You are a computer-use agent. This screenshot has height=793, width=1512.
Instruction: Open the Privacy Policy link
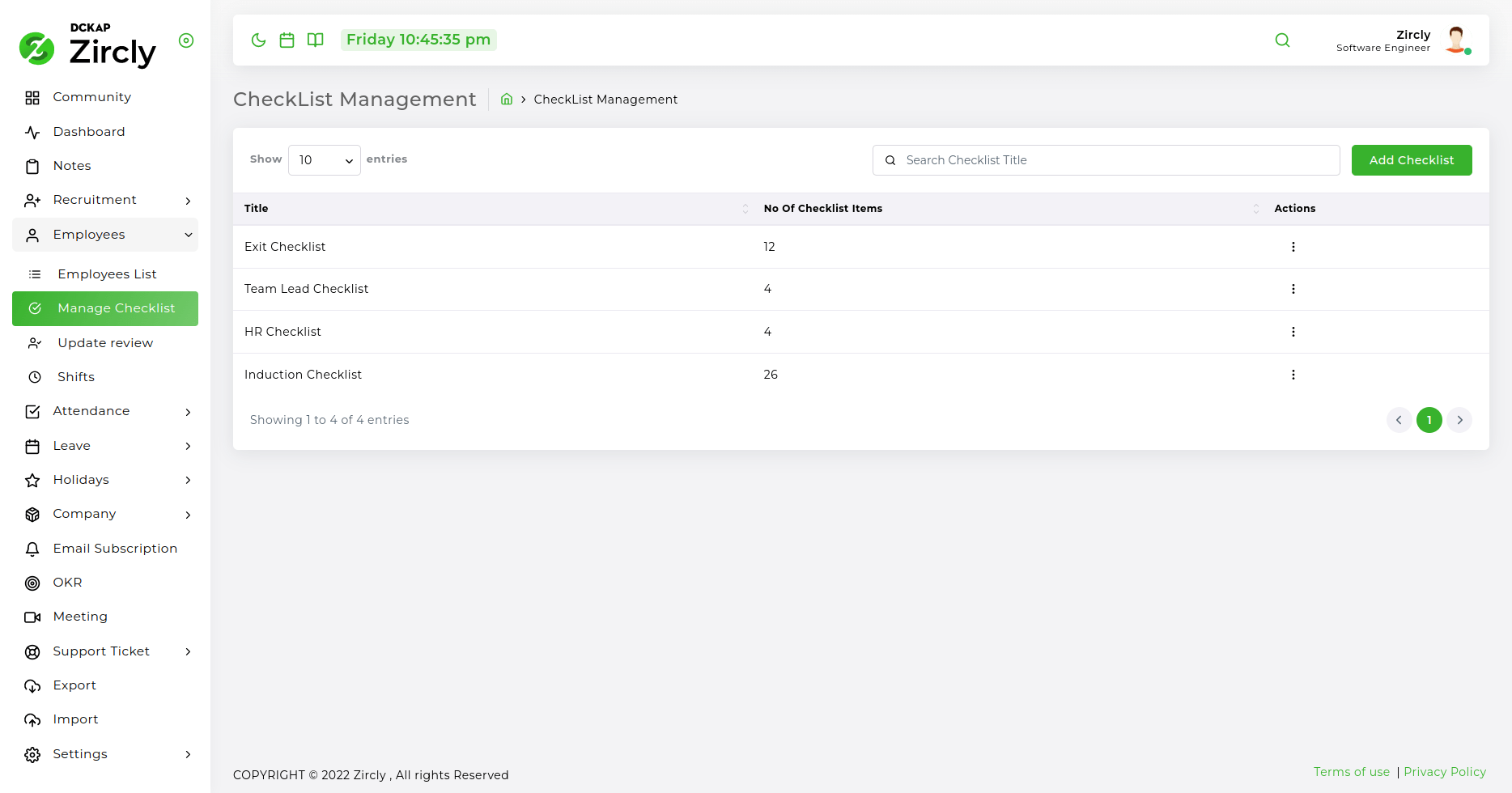[x=1444, y=772]
